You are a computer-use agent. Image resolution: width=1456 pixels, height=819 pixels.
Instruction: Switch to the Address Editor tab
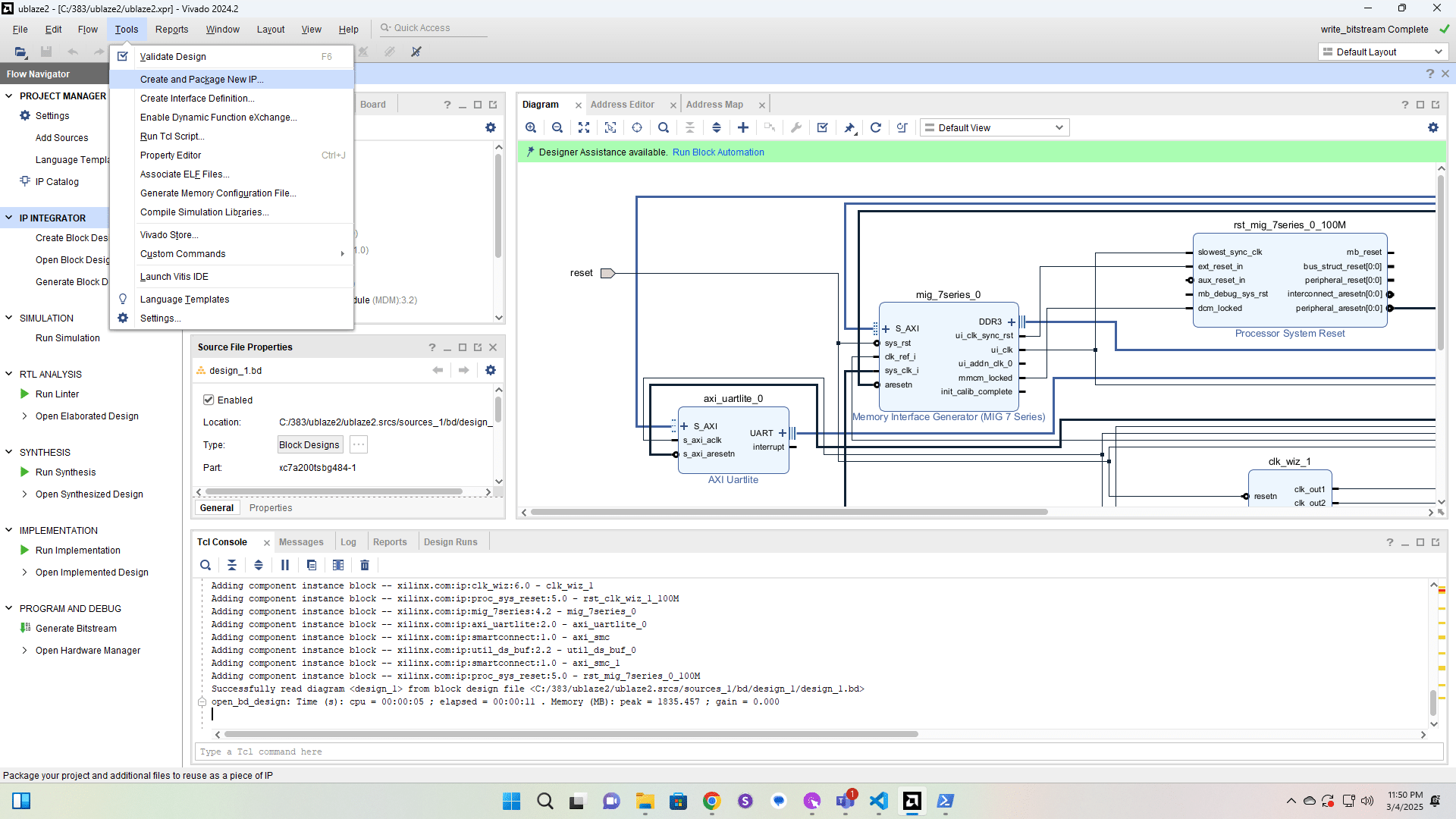tap(623, 104)
